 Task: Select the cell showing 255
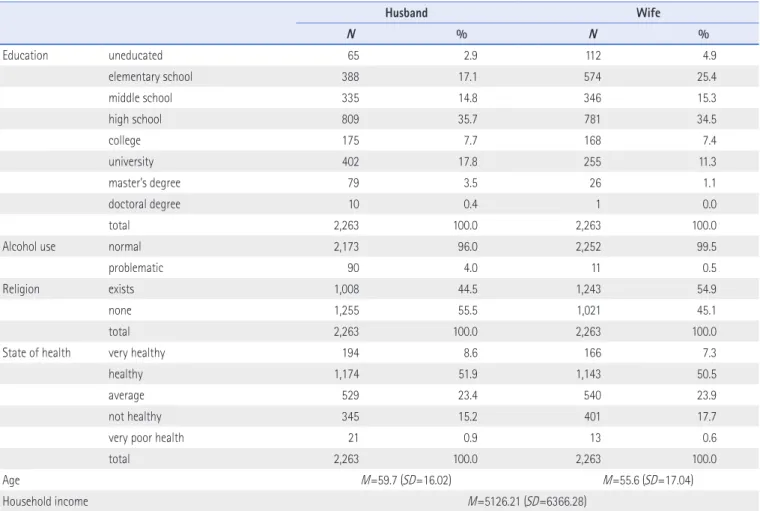[592, 162]
